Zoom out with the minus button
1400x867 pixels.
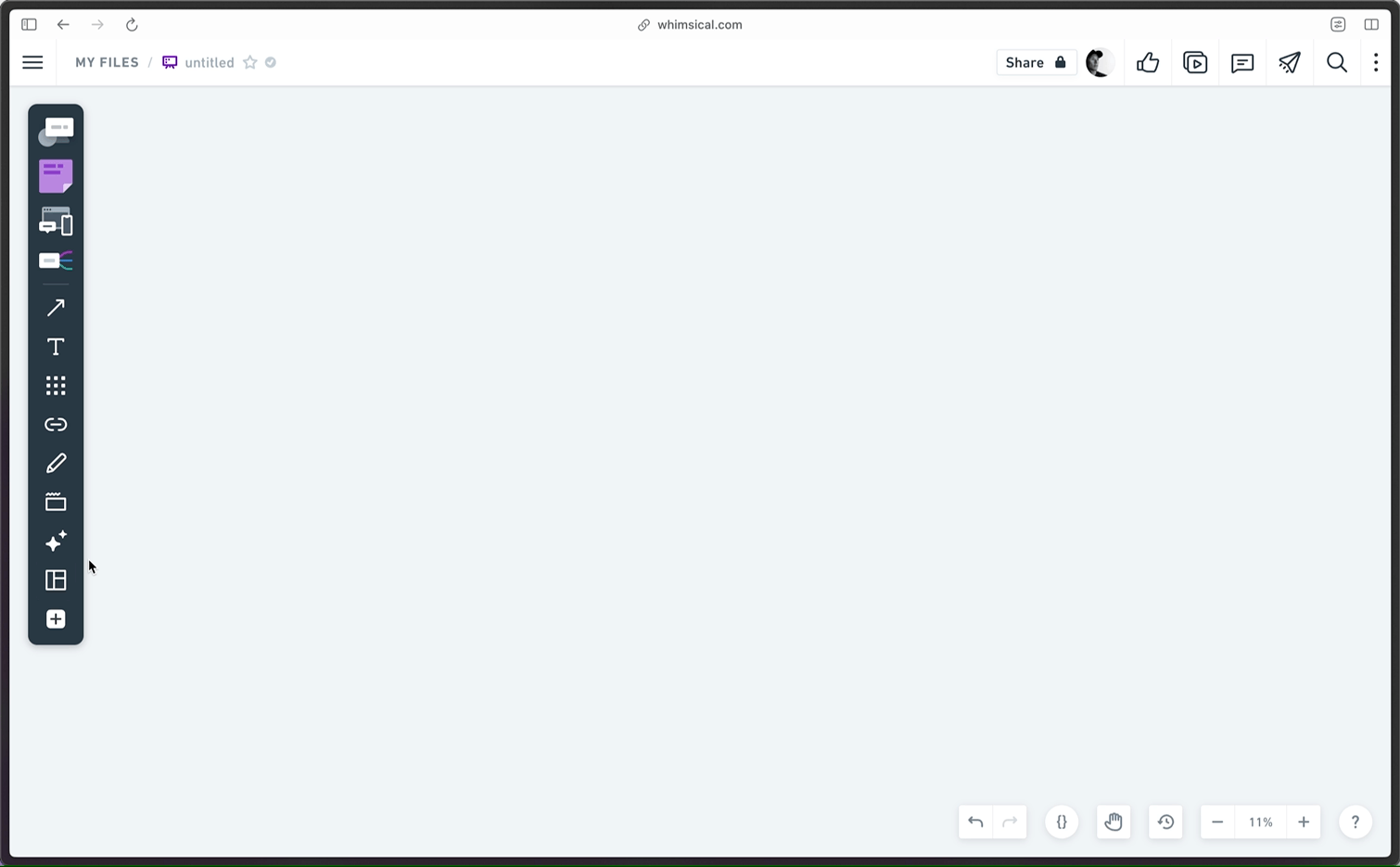point(1217,822)
